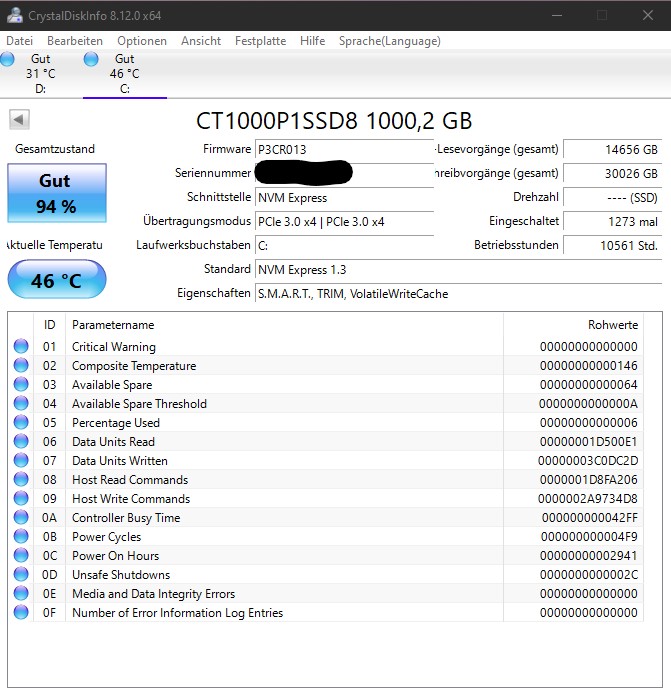Click the Power On Hours parameter name
This screenshot has width=671, height=696.
coord(115,556)
